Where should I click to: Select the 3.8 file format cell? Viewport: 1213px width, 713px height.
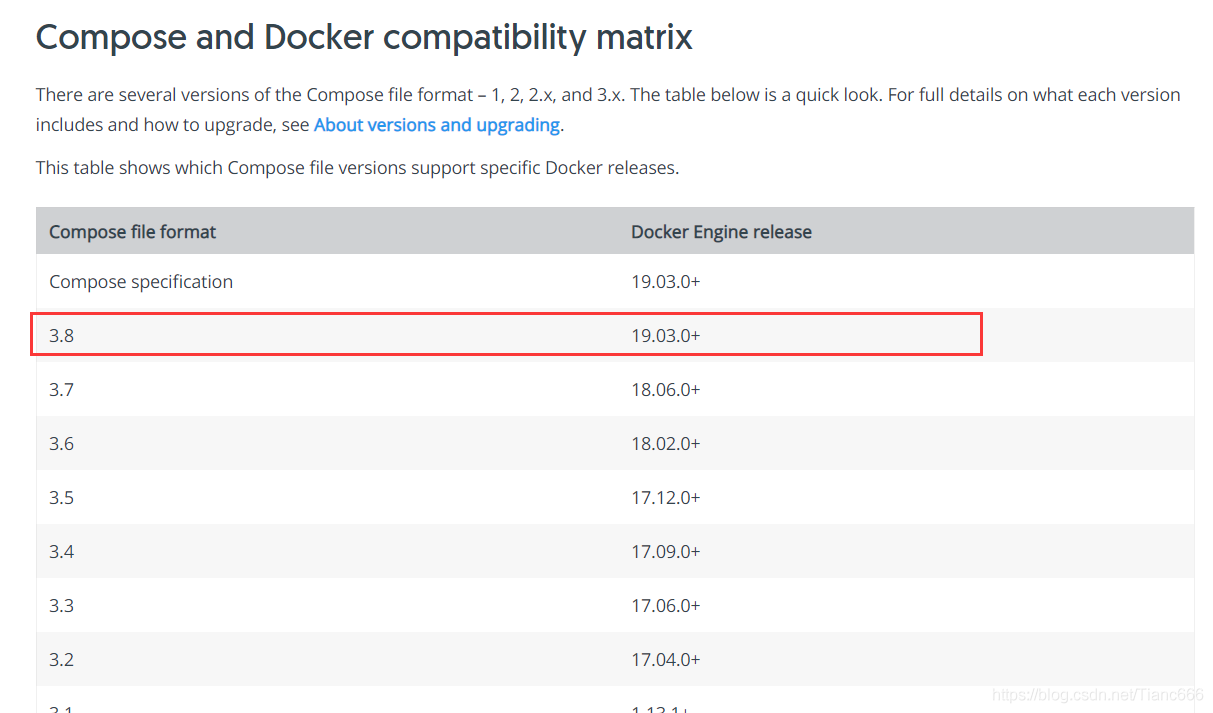pyautogui.click(x=62, y=335)
